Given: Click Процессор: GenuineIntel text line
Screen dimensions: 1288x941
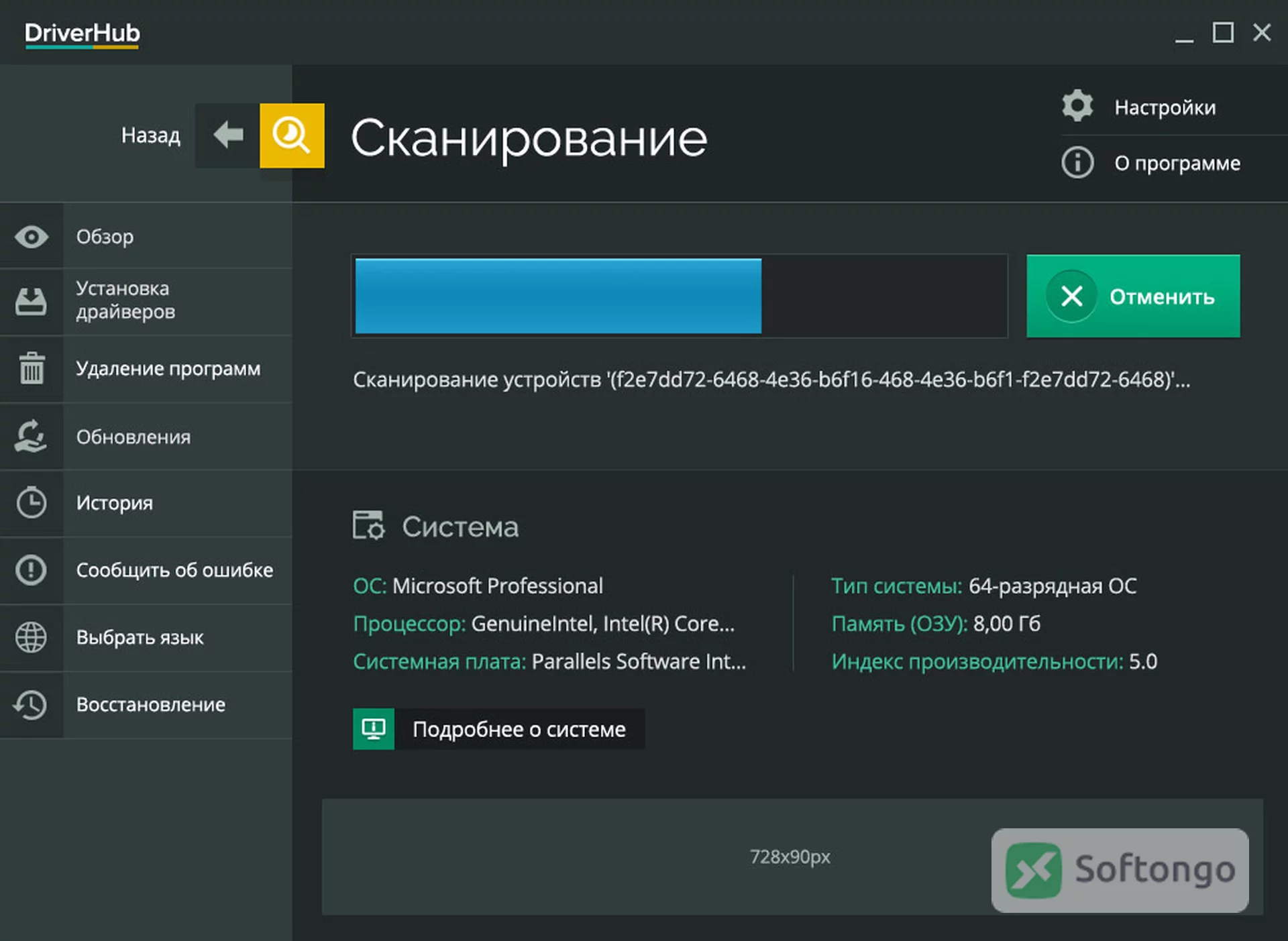Looking at the screenshot, I should [x=543, y=624].
